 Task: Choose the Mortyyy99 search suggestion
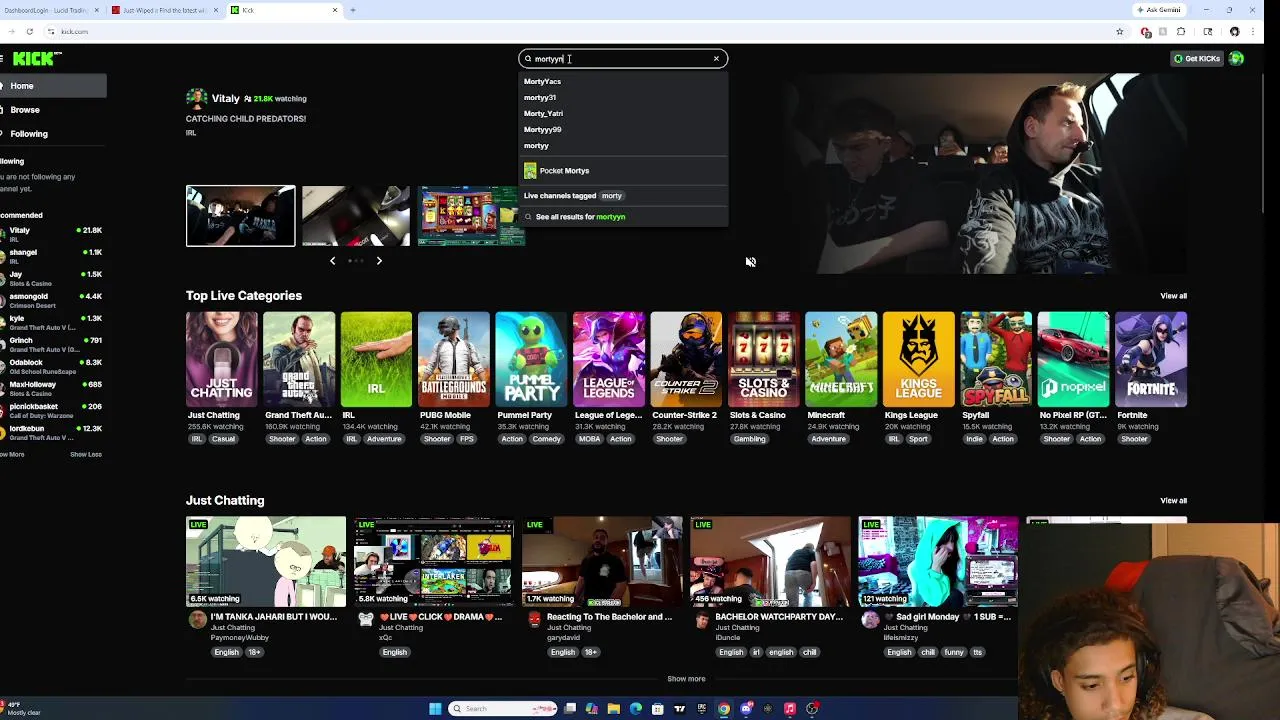pyautogui.click(x=623, y=130)
